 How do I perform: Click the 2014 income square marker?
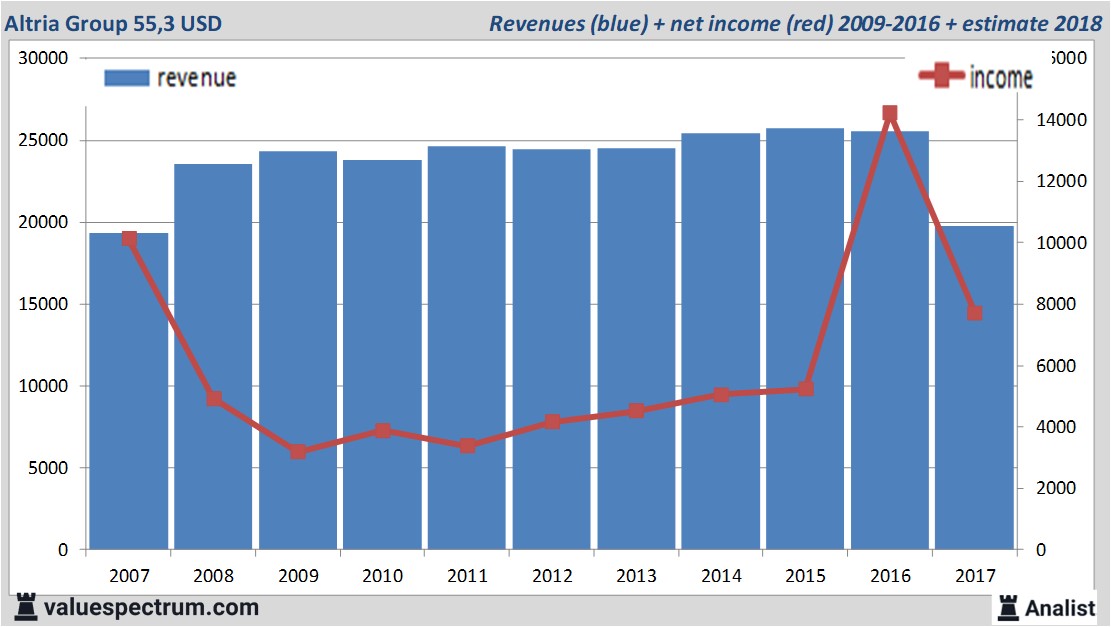[721, 395]
